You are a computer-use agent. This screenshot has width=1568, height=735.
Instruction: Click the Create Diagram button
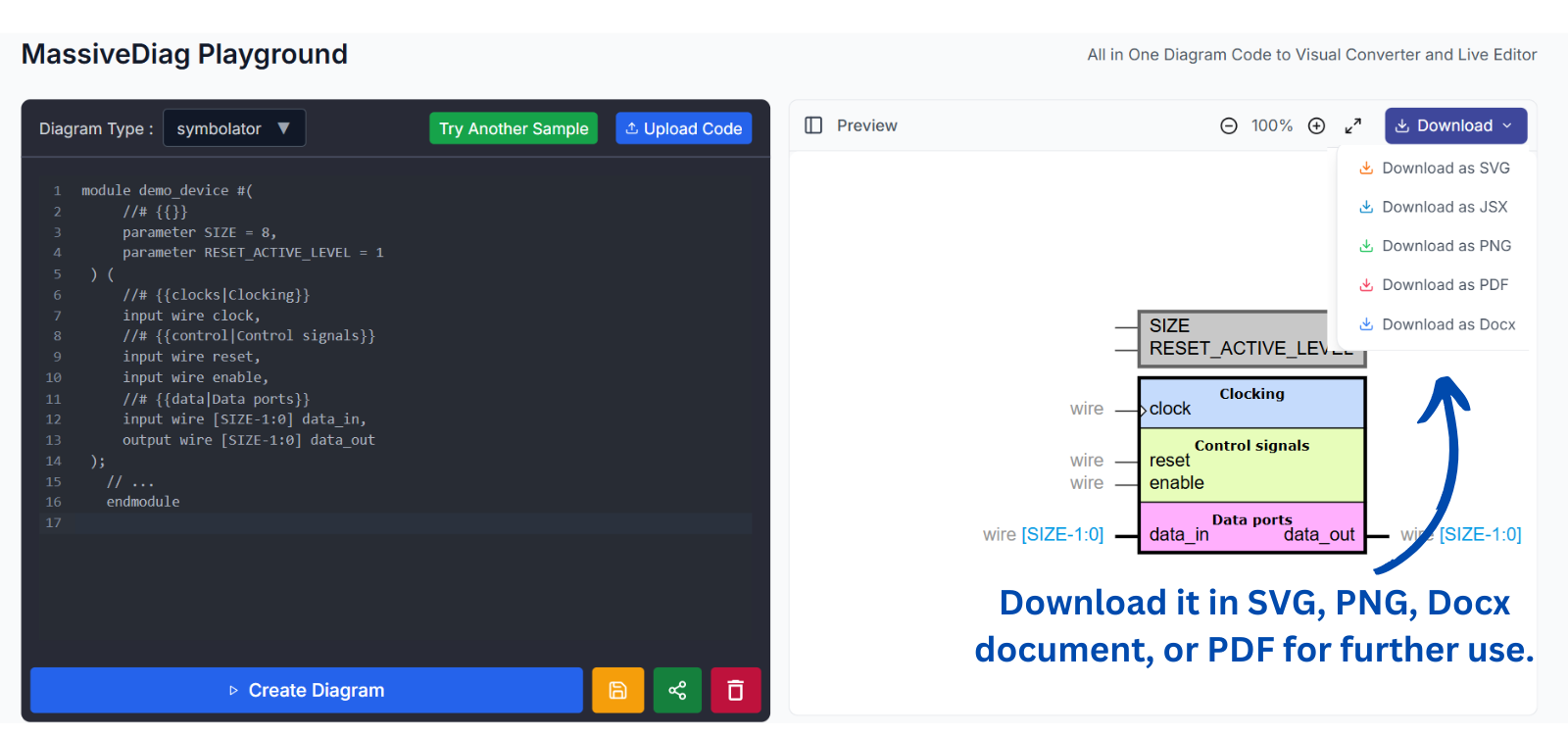(x=307, y=690)
